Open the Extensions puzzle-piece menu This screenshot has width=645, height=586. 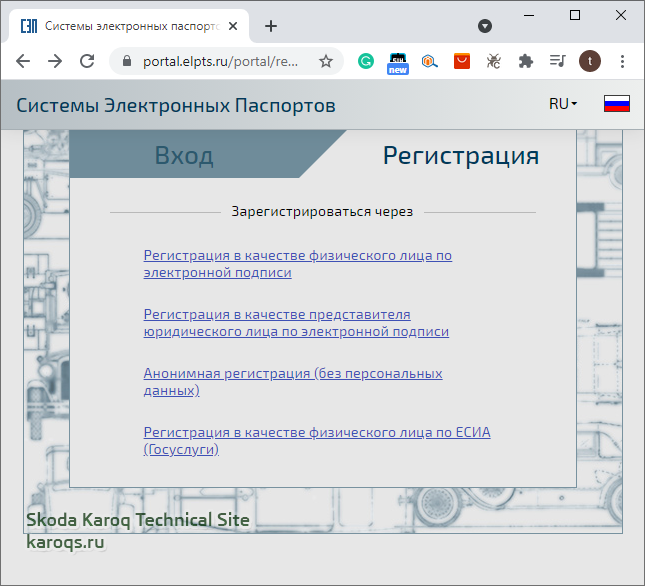[525, 61]
